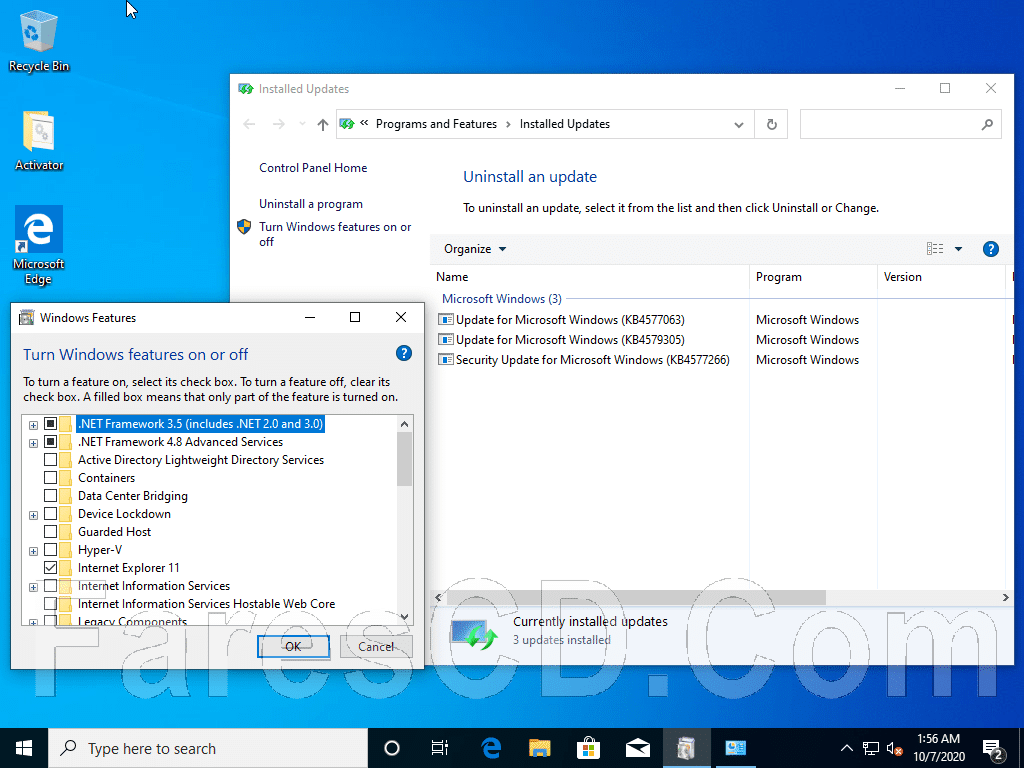Enable the Device Lockdown checkbox
The width and height of the screenshot is (1024, 768).
50,514
